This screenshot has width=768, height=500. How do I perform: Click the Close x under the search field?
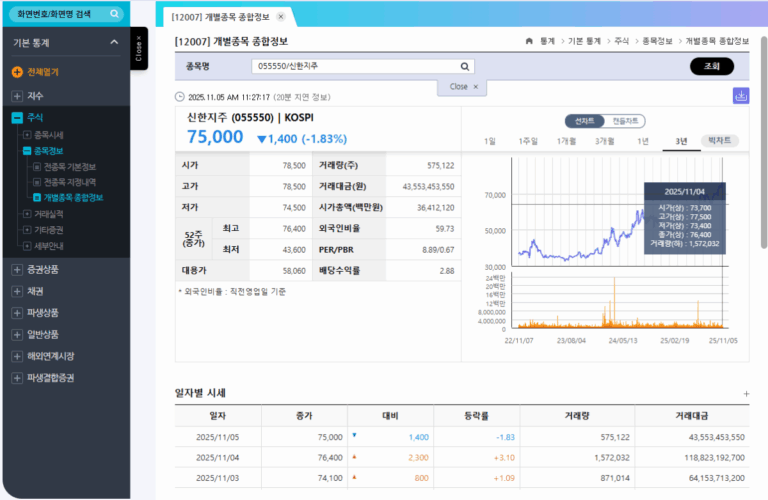[463, 87]
